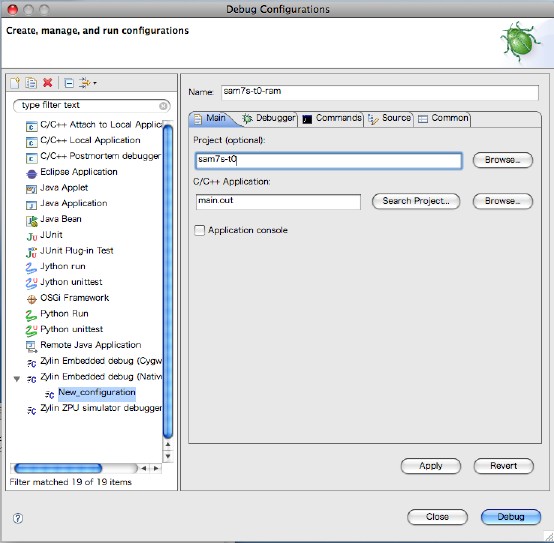
Task: Click the New launch configuration icon
Action: click(15, 83)
